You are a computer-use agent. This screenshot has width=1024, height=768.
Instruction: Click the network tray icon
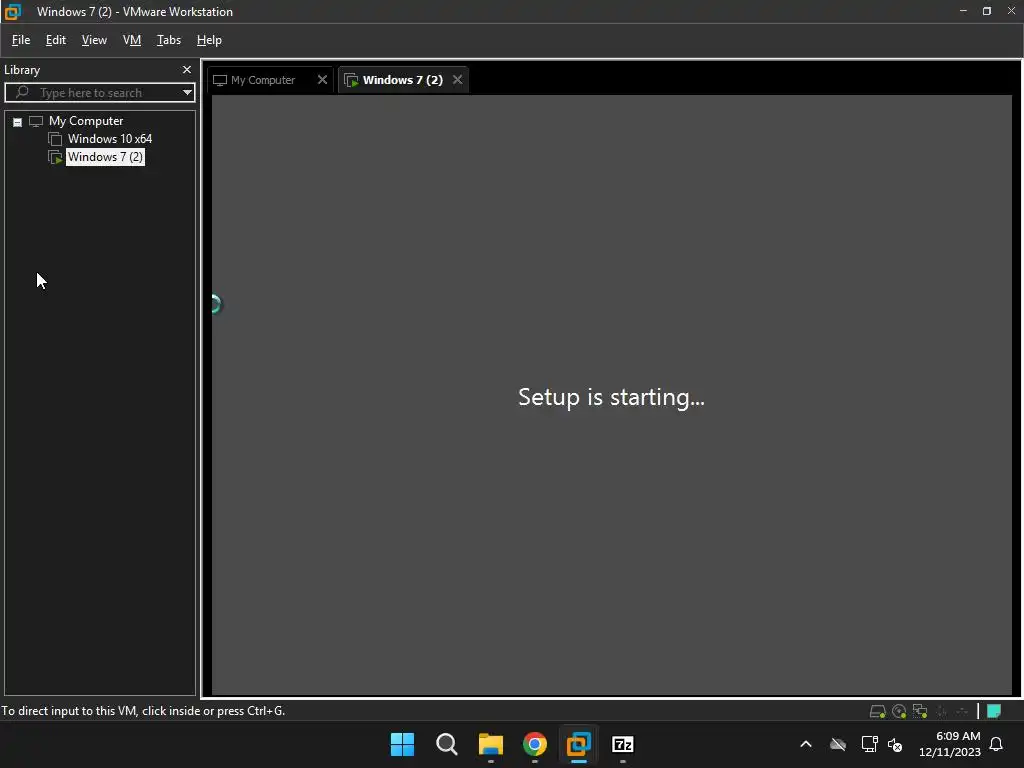(x=869, y=744)
